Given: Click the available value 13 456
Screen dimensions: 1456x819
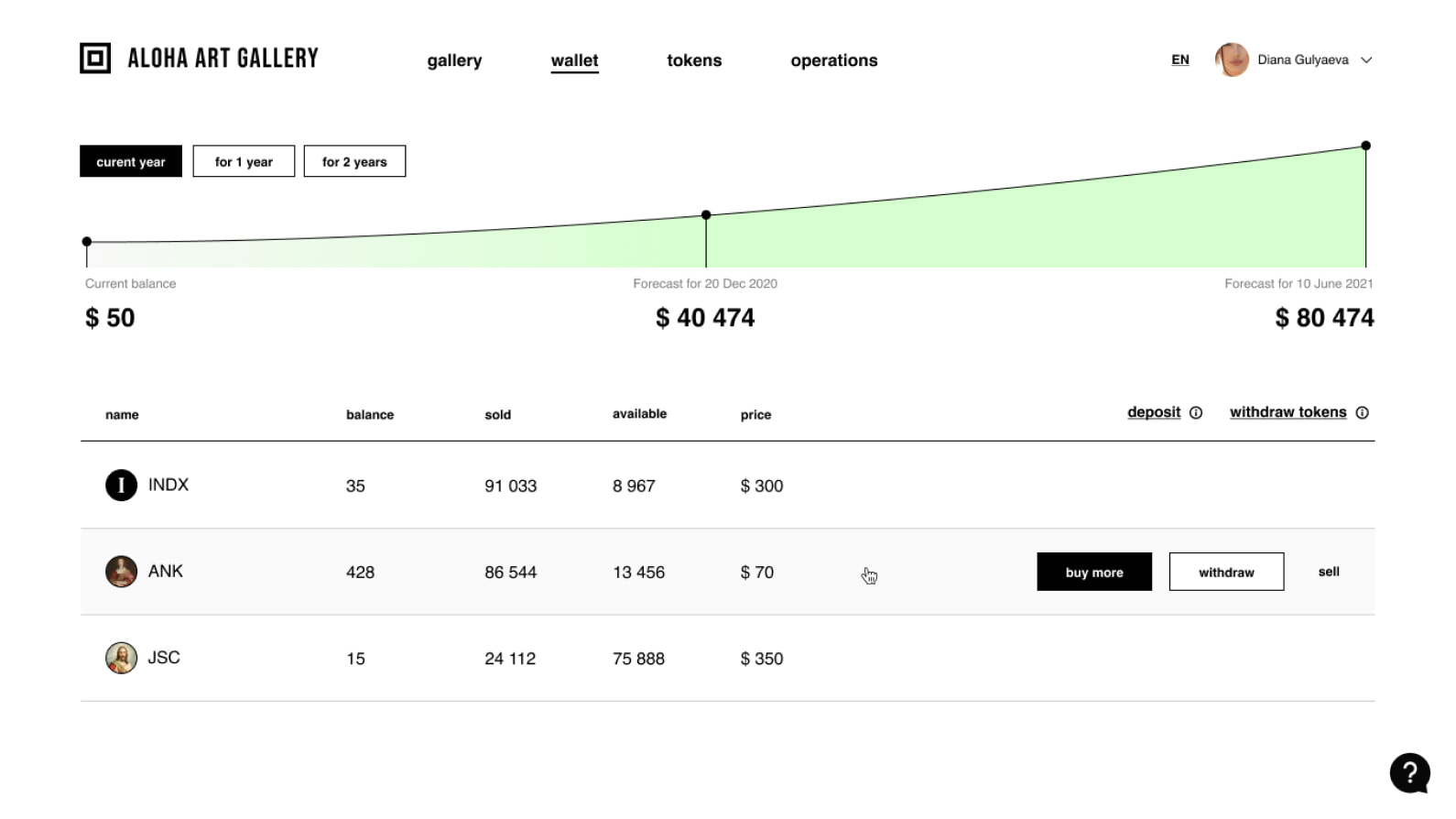Looking at the screenshot, I should point(638,573).
